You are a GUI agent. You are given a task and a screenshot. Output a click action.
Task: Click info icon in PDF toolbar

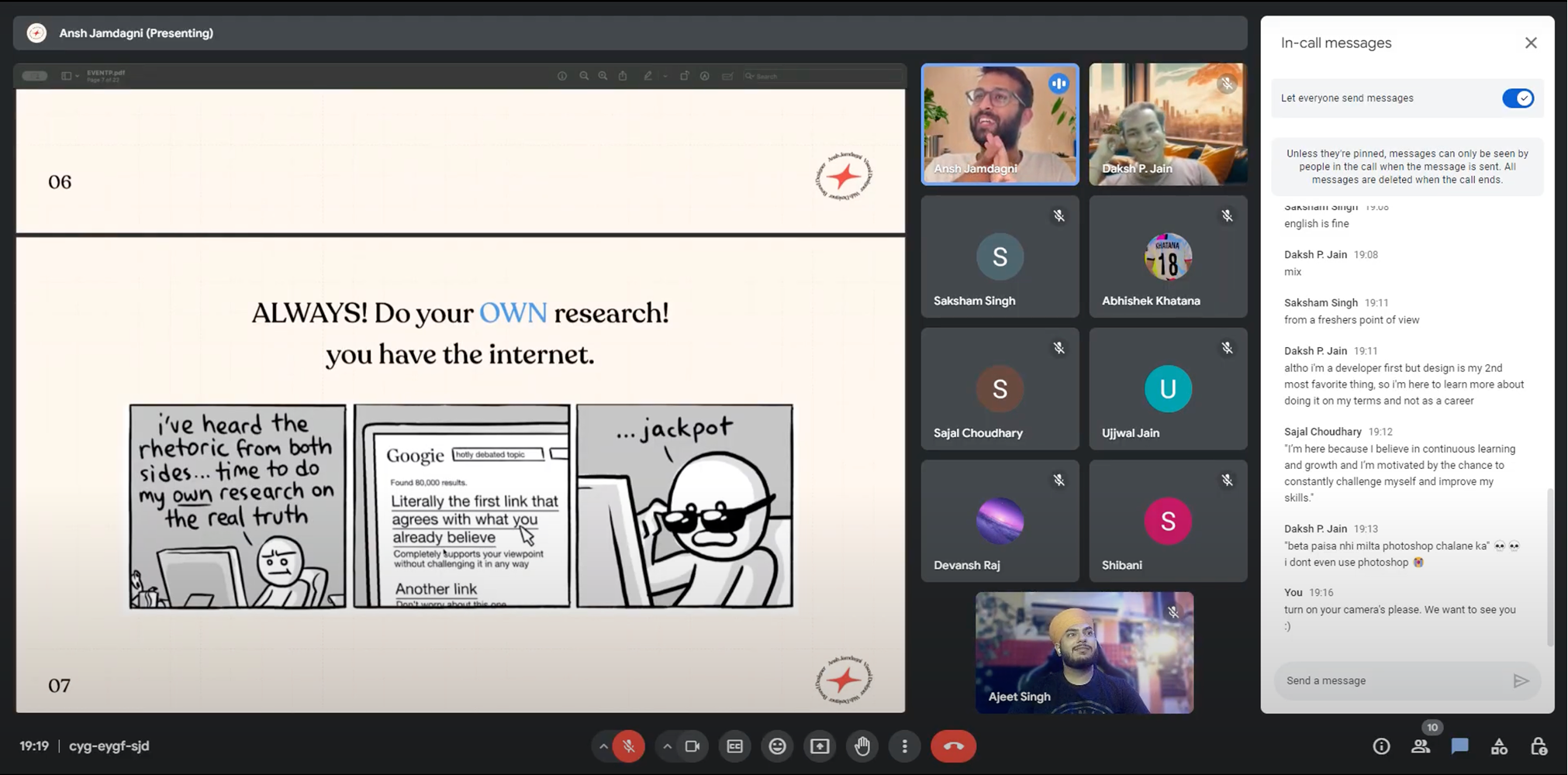click(562, 76)
